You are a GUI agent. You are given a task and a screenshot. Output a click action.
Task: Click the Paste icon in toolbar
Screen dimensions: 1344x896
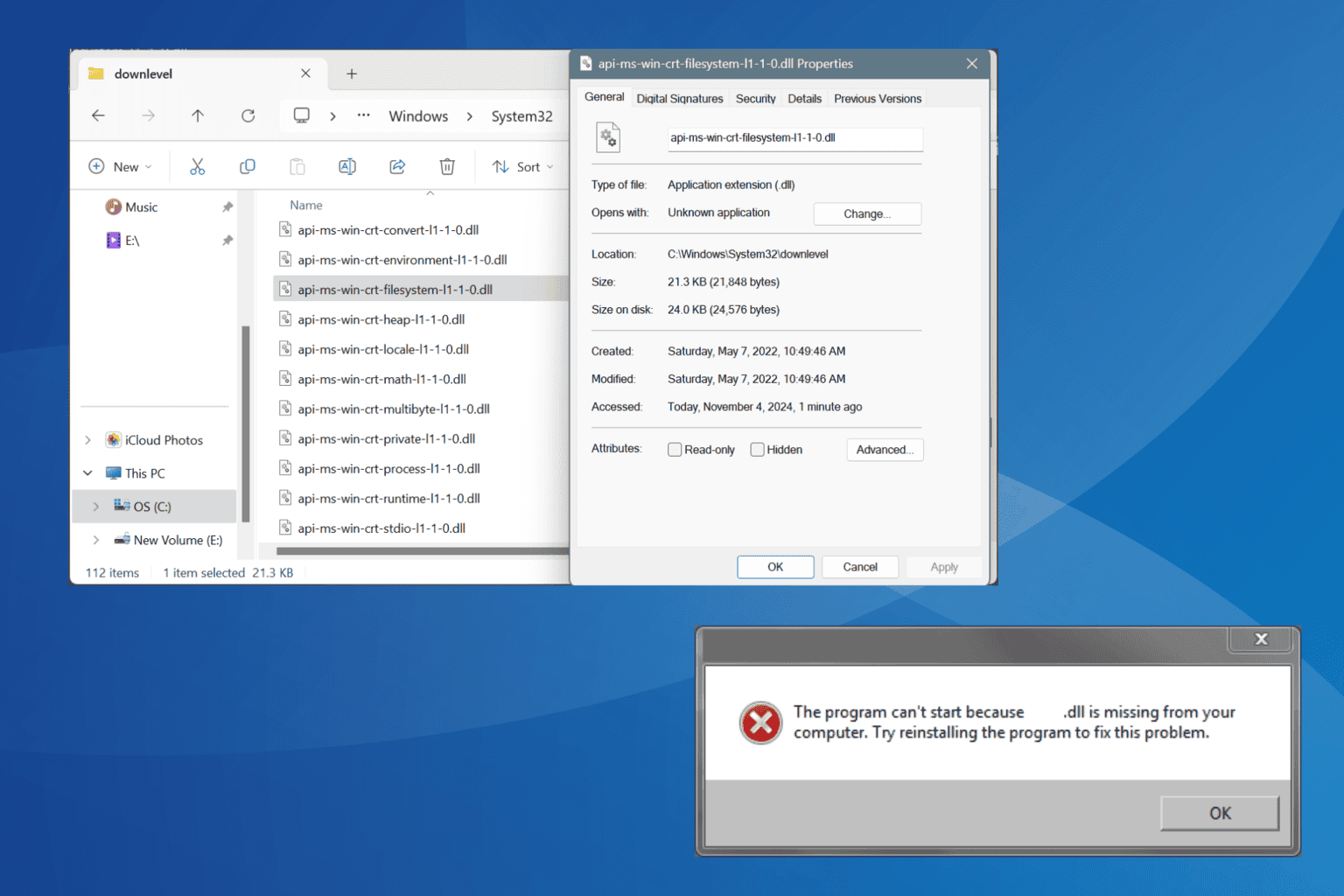[x=297, y=166]
